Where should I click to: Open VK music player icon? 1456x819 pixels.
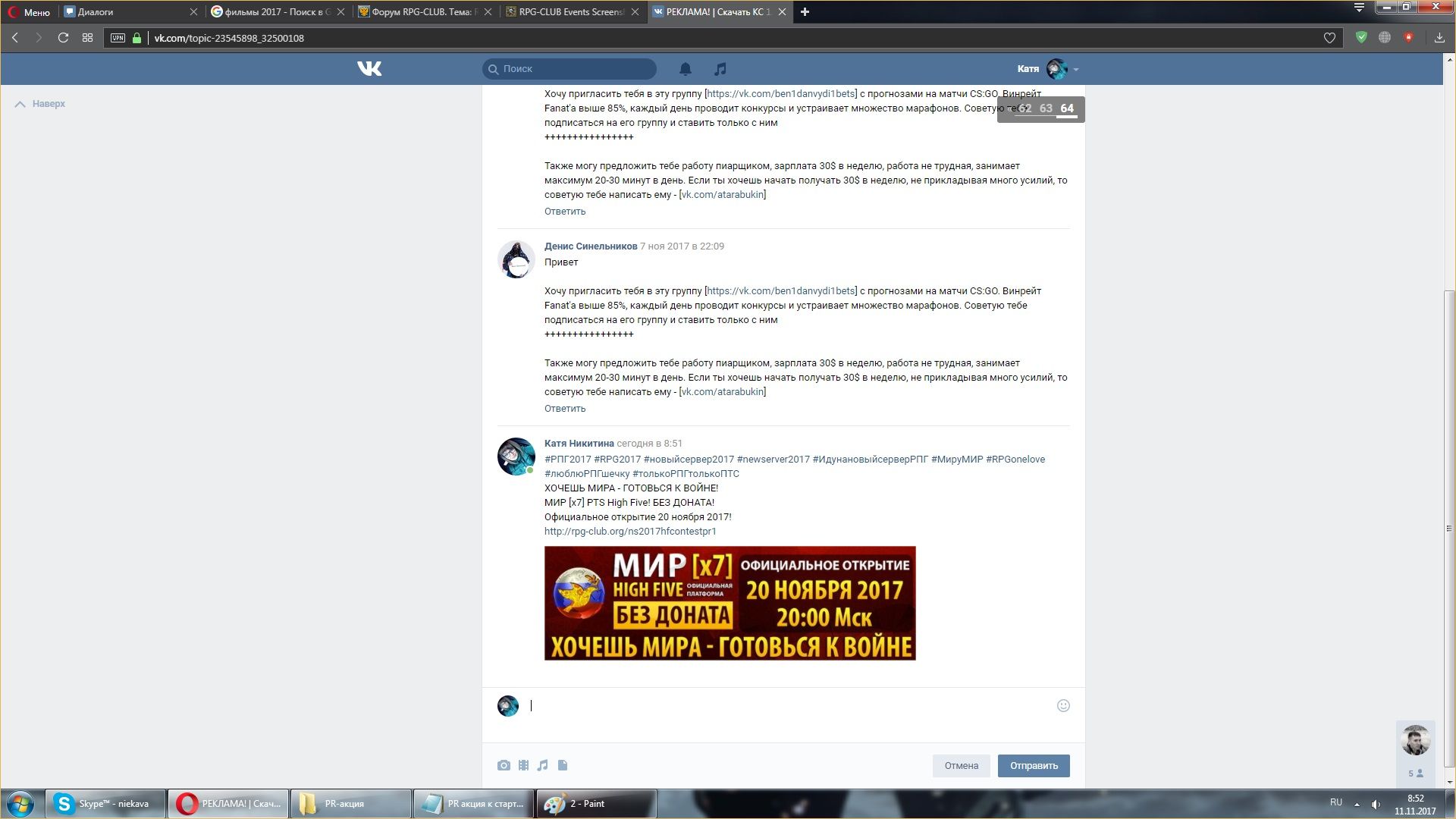720,69
